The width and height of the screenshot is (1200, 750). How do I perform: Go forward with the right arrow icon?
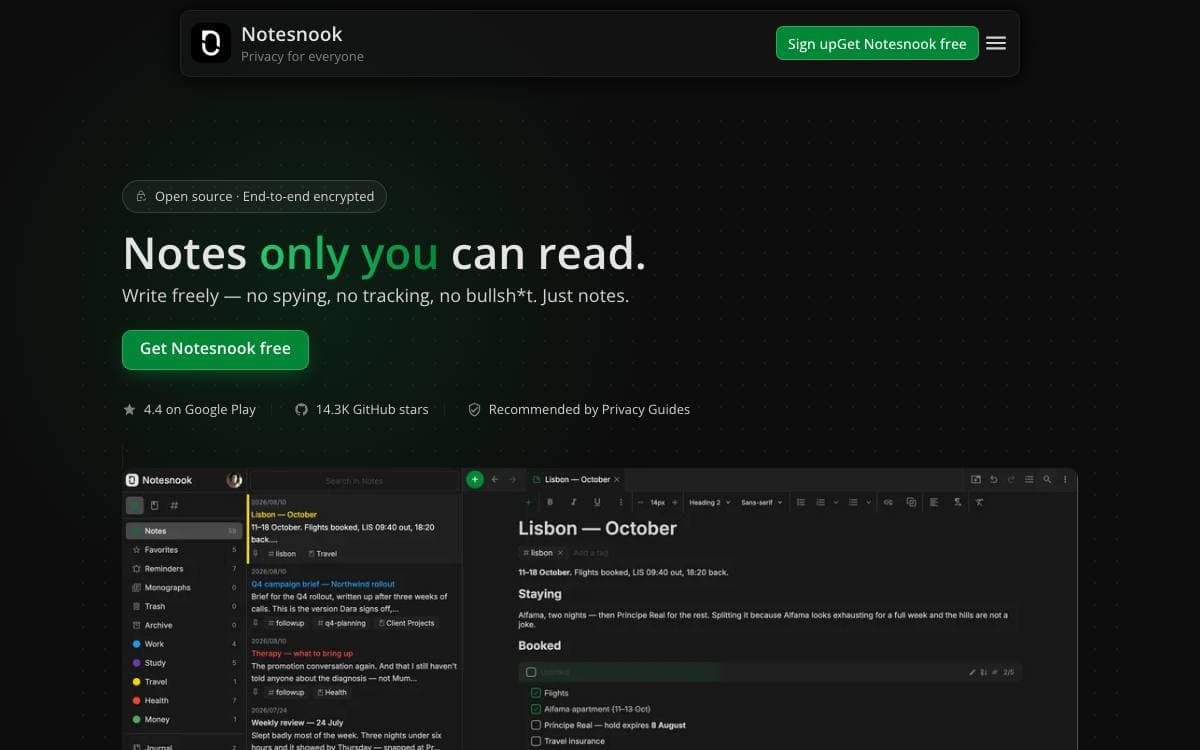pyautogui.click(x=512, y=479)
